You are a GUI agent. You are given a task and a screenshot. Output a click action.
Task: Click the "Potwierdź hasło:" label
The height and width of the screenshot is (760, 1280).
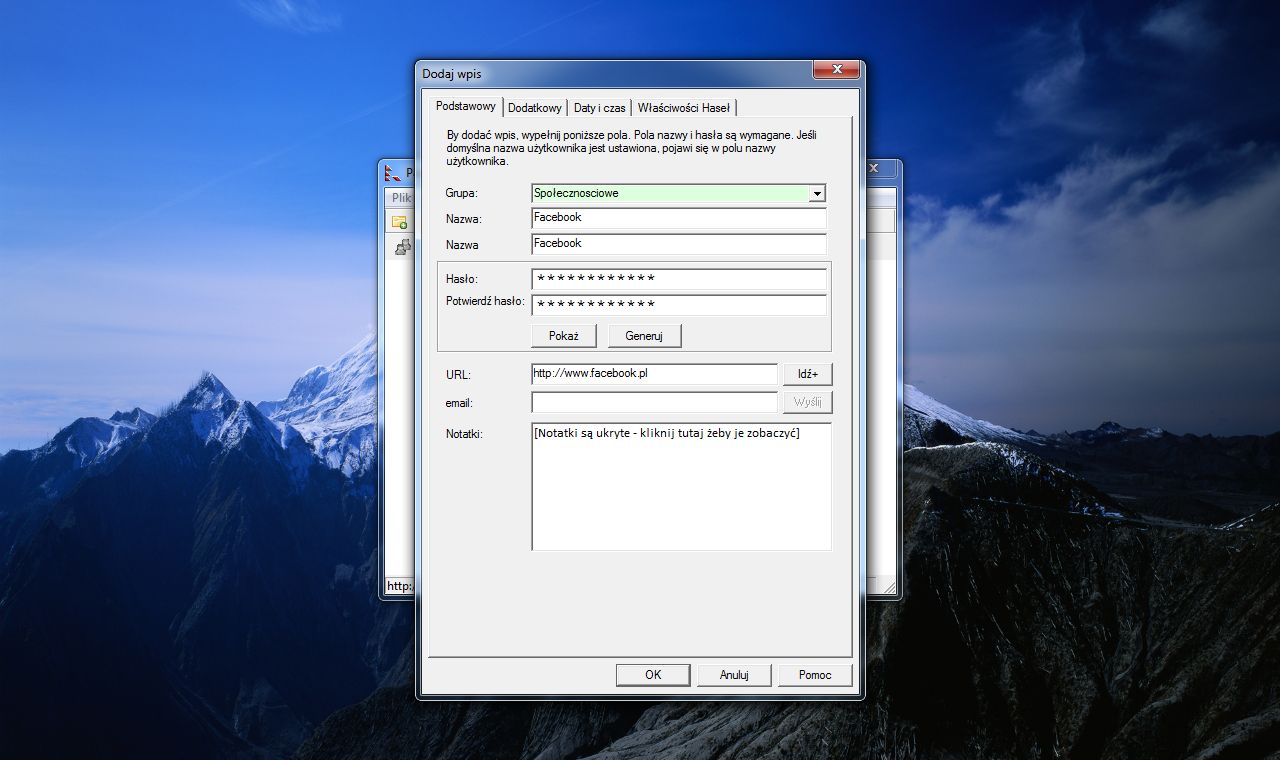pyautogui.click(x=485, y=301)
